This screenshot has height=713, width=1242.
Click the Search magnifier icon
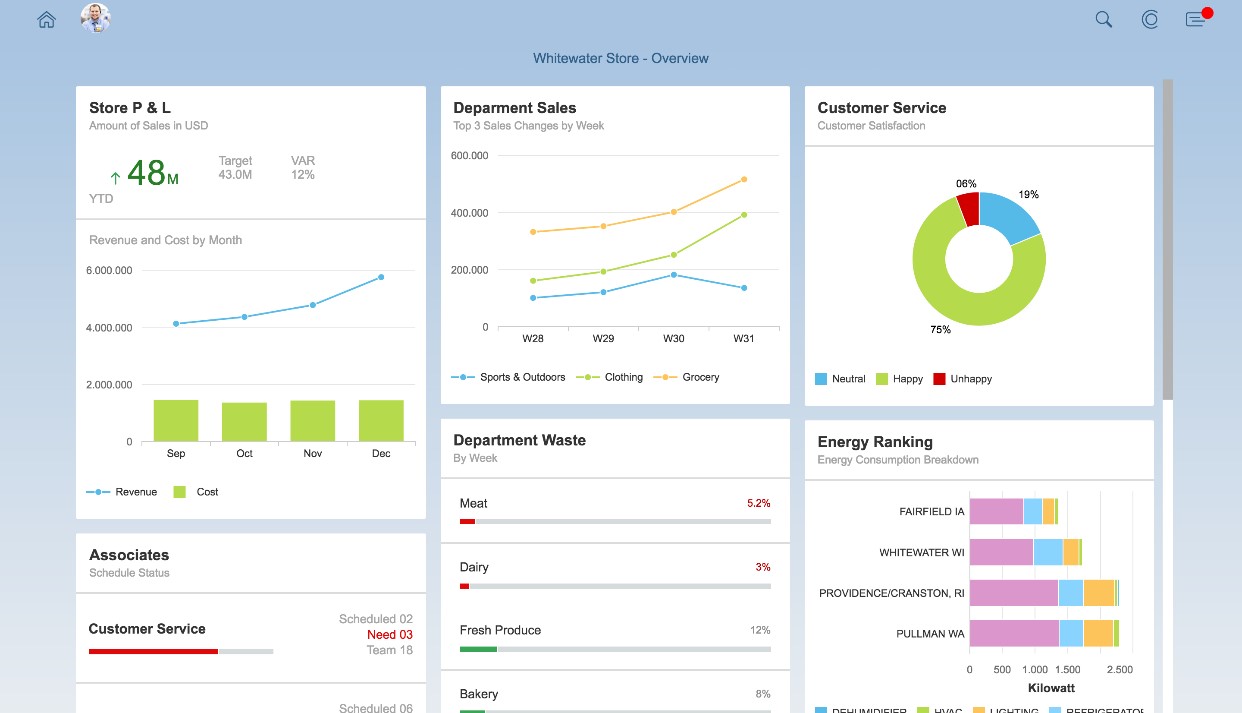click(x=1103, y=20)
